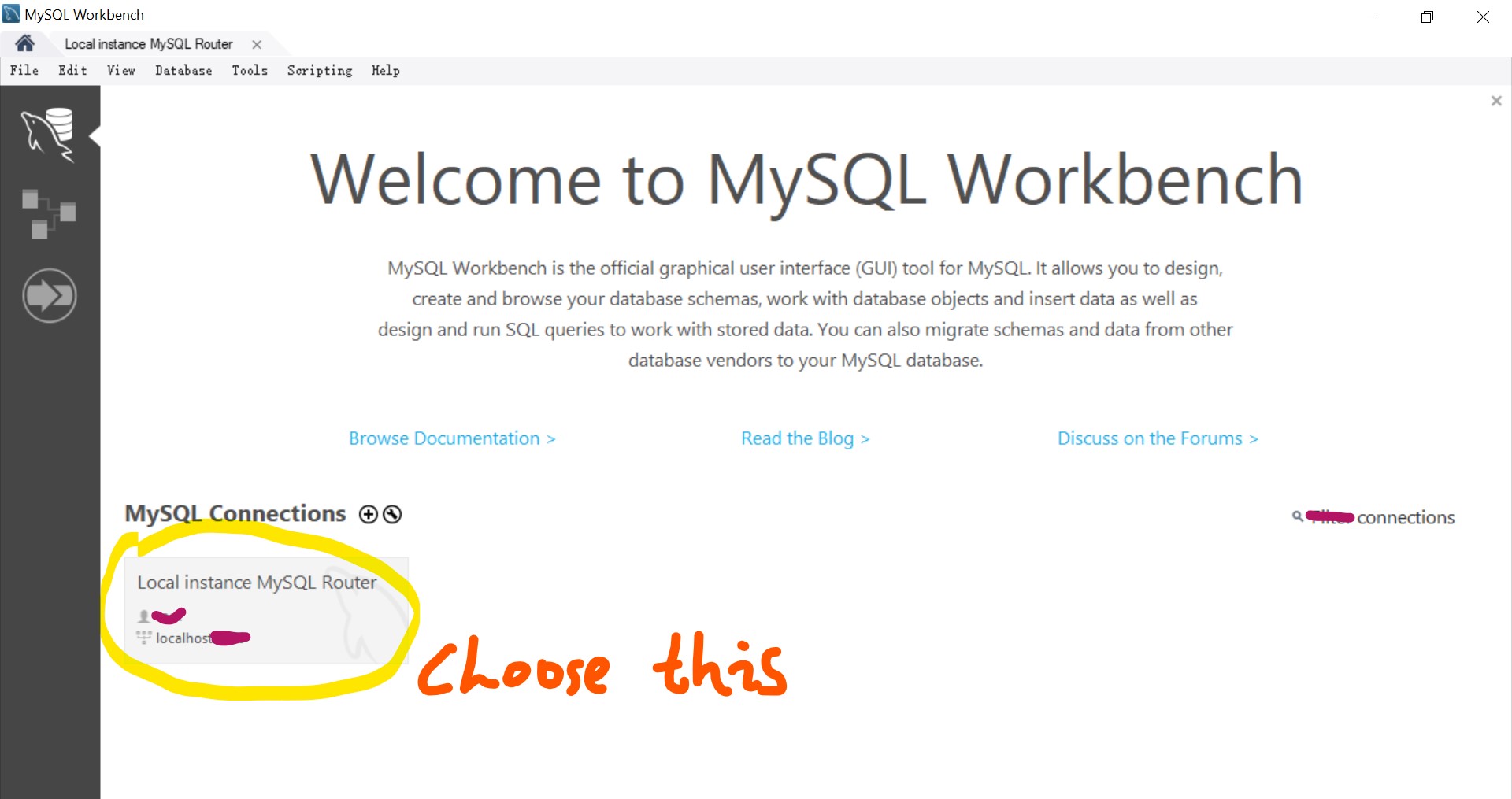The image size is (1512, 799).
Task: Click Discuss on the Forums link
Action: (x=1158, y=438)
